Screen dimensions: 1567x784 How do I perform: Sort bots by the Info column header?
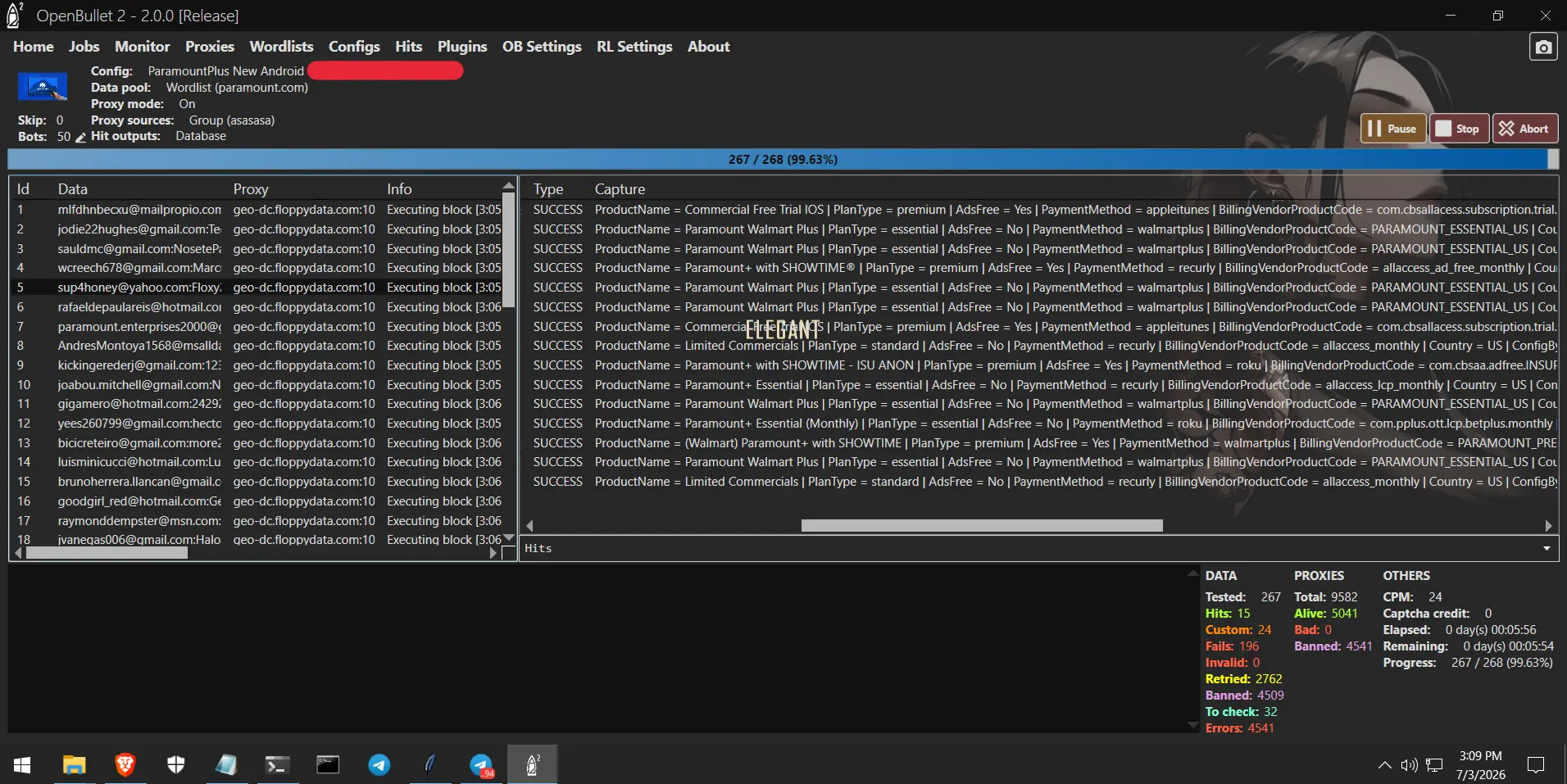(x=399, y=189)
